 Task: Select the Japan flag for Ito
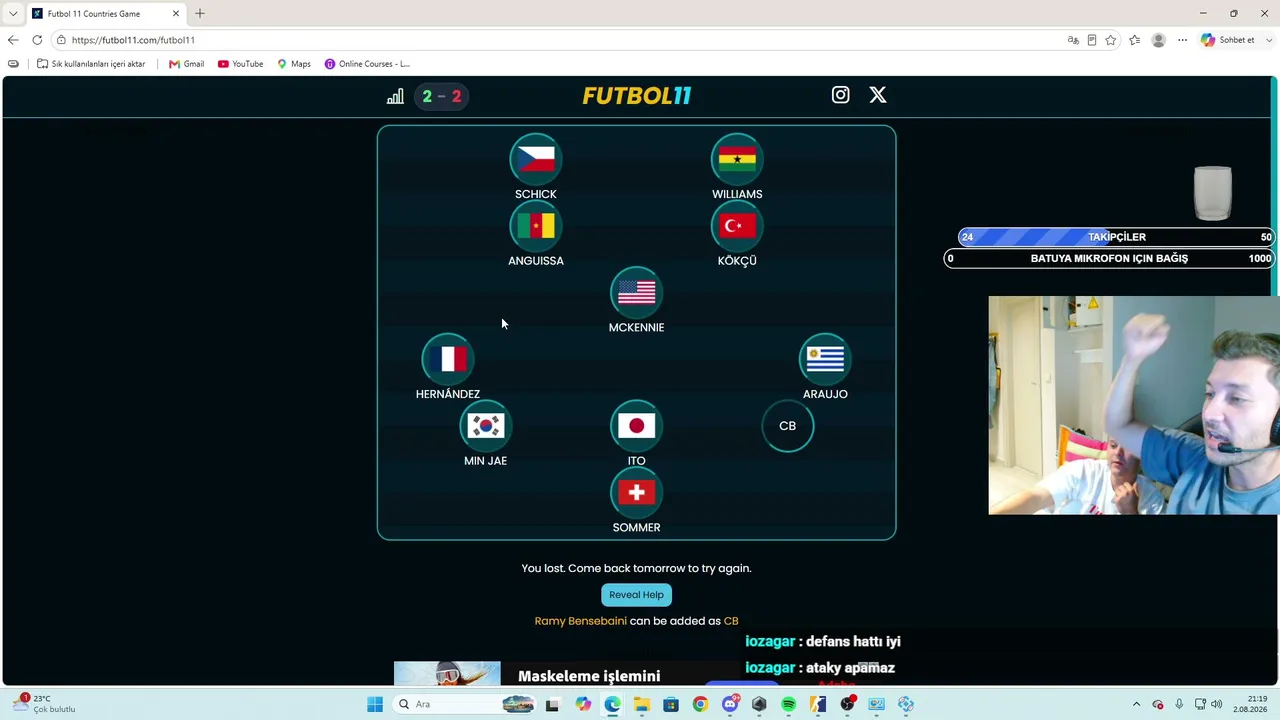click(636, 425)
